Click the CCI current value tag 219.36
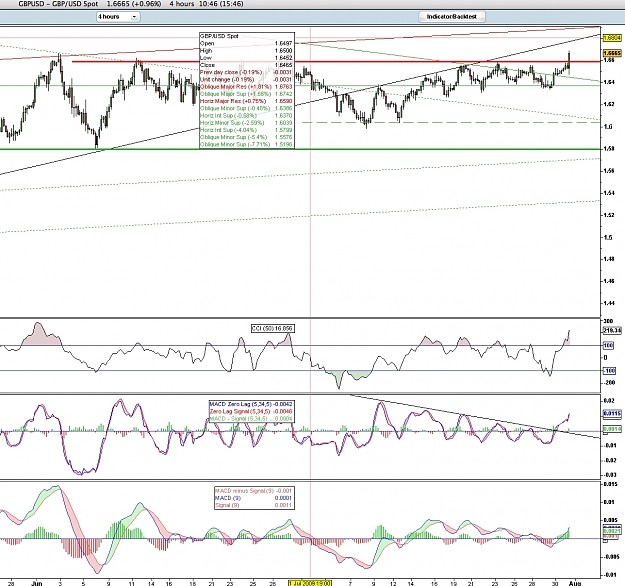The image size is (625, 586). tap(612, 330)
